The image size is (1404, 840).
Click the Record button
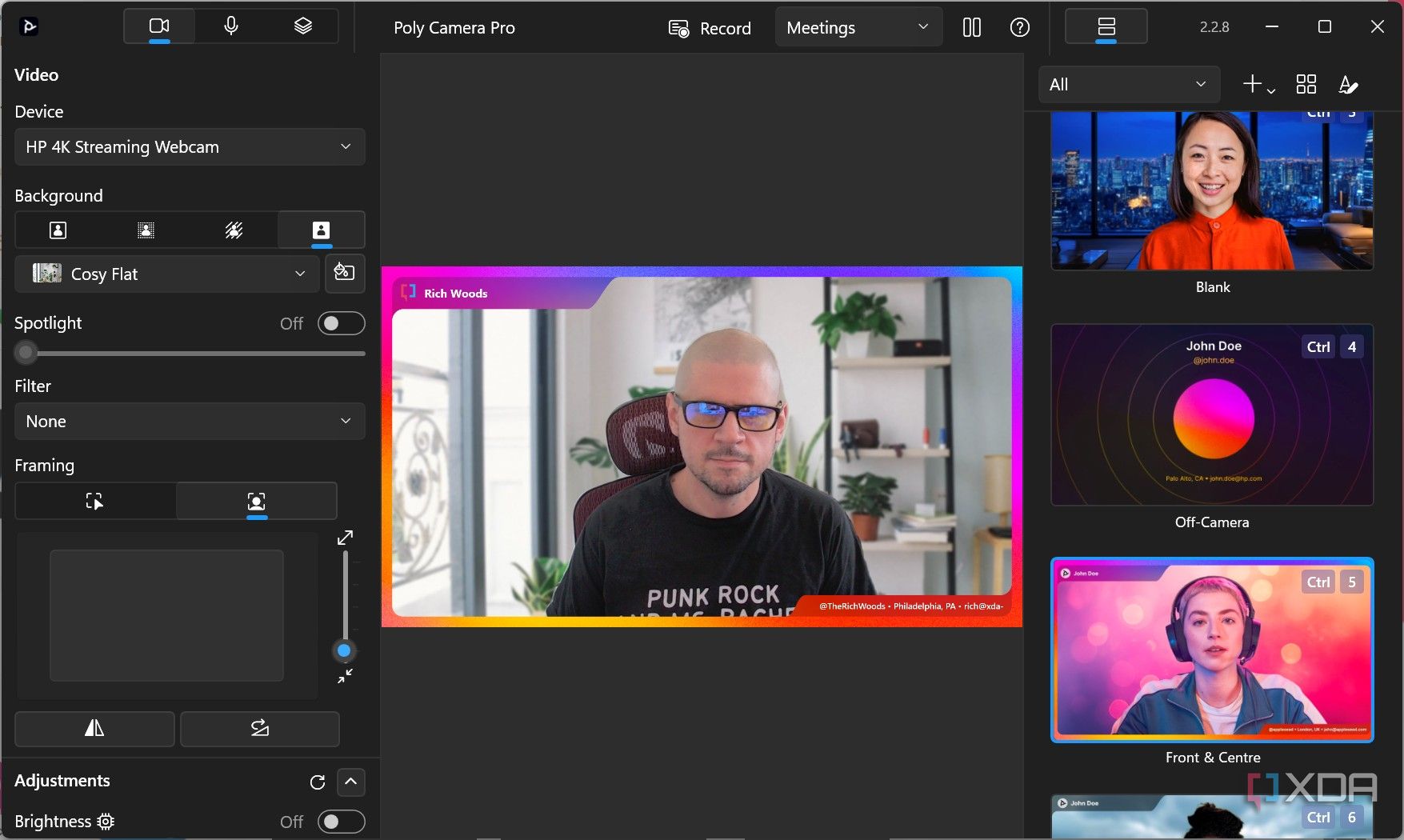tap(710, 28)
